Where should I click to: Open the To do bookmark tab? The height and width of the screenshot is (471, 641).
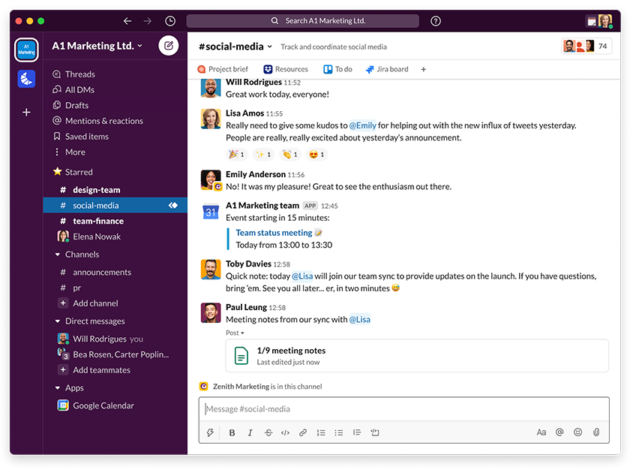pyautogui.click(x=338, y=69)
